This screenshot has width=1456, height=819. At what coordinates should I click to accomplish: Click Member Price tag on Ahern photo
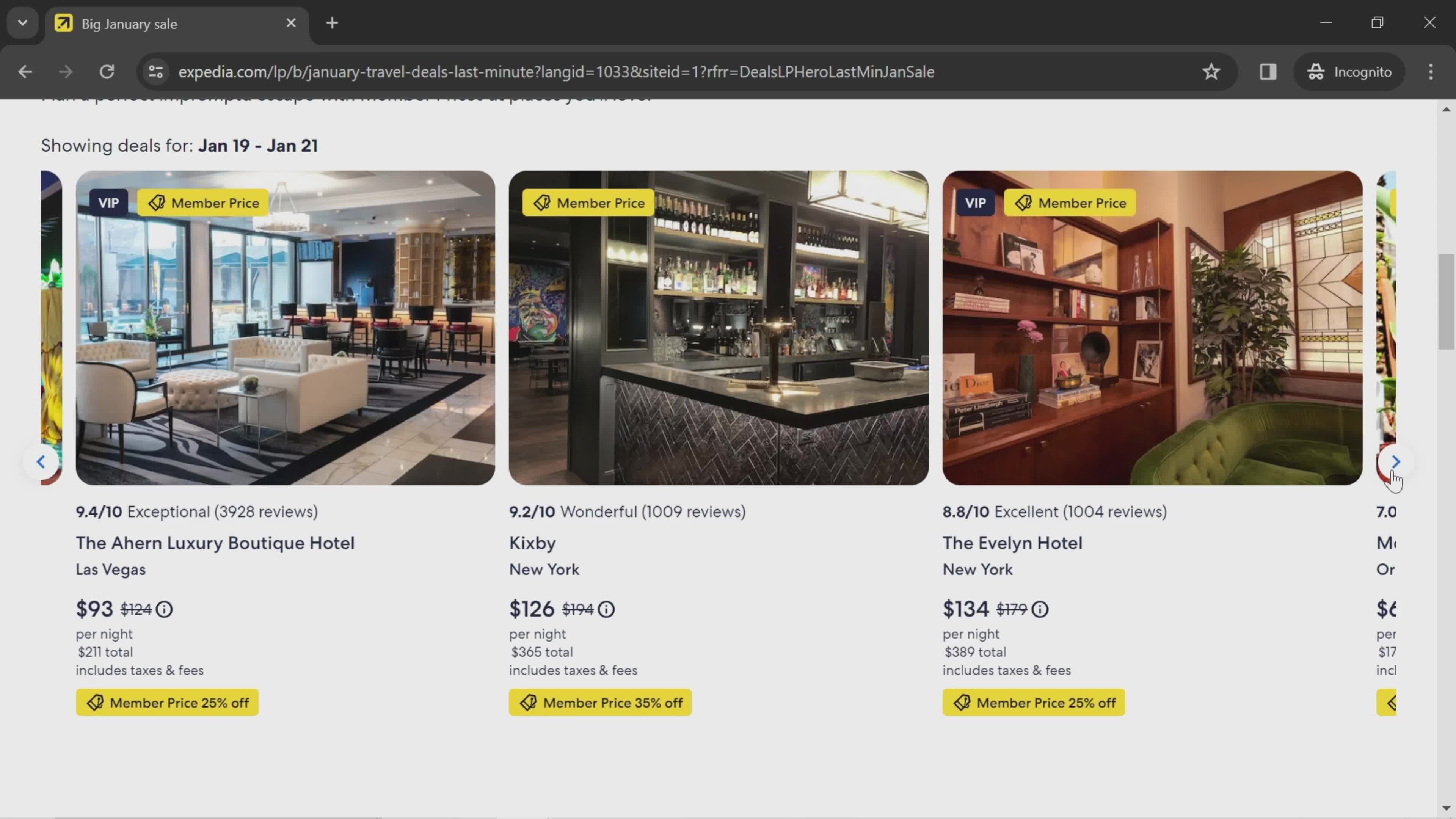coord(204,203)
